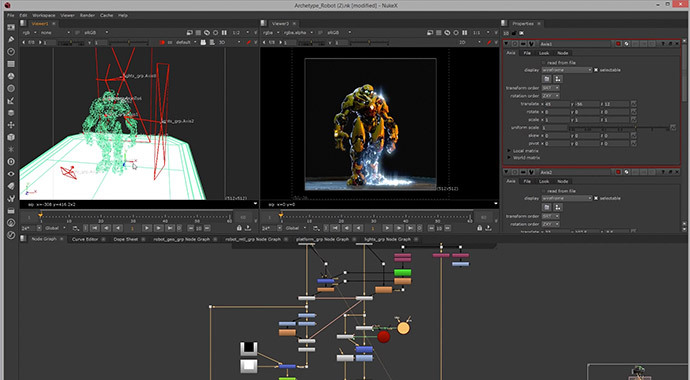Play forward in Viewer1 timeline
The height and width of the screenshot is (380, 690).
click(147, 228)
